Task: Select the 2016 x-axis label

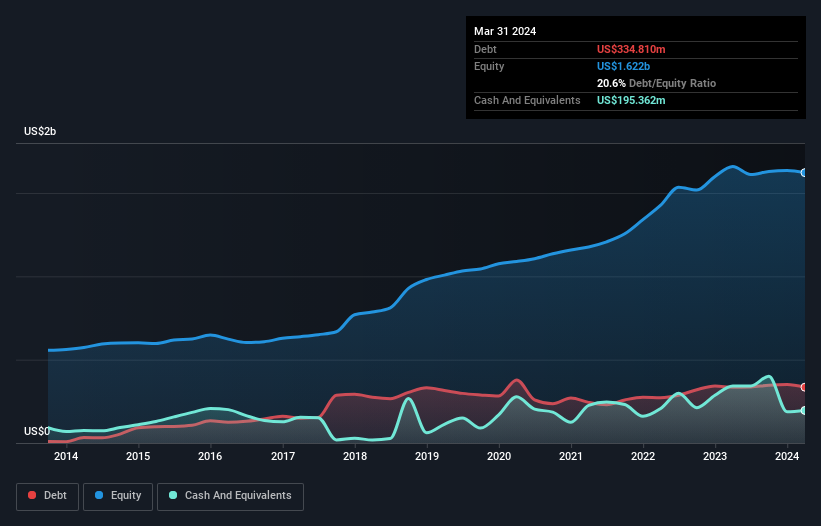Action: 210,457
